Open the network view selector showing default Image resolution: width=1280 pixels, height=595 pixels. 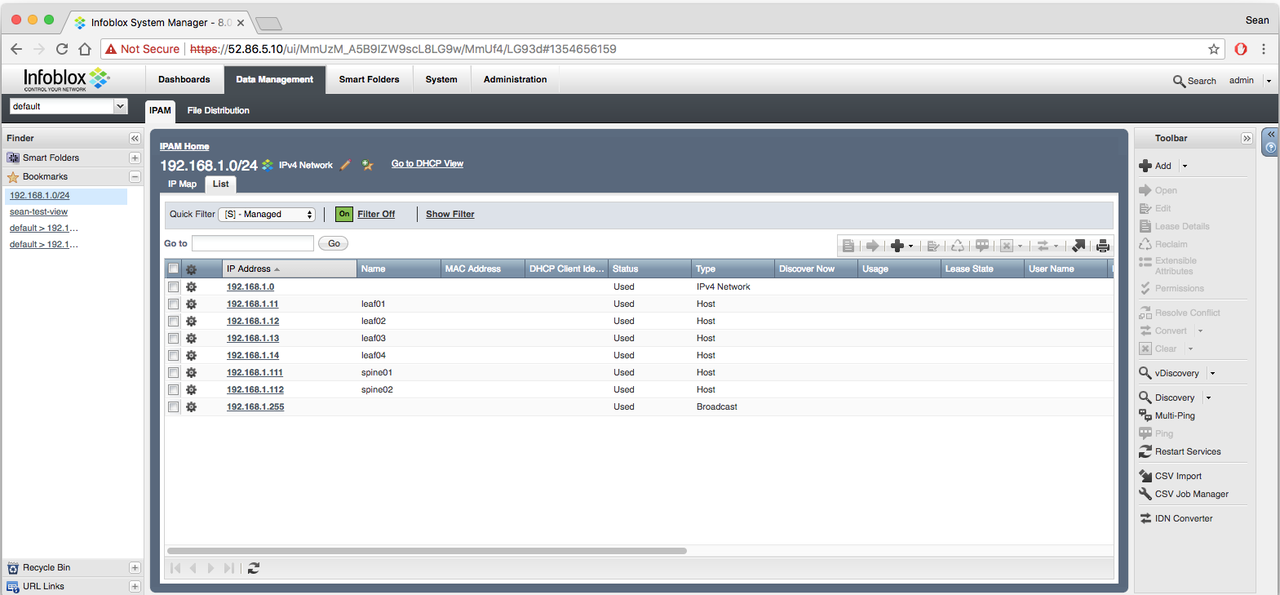[x=66, y=106]
